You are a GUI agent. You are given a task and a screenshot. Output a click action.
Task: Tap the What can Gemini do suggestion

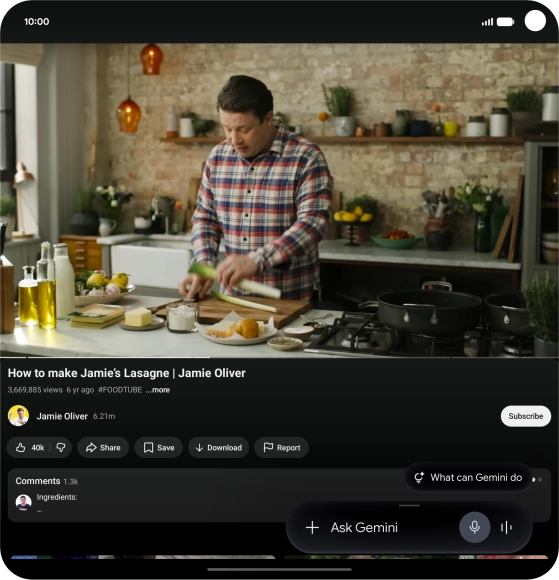coord(468,477)
